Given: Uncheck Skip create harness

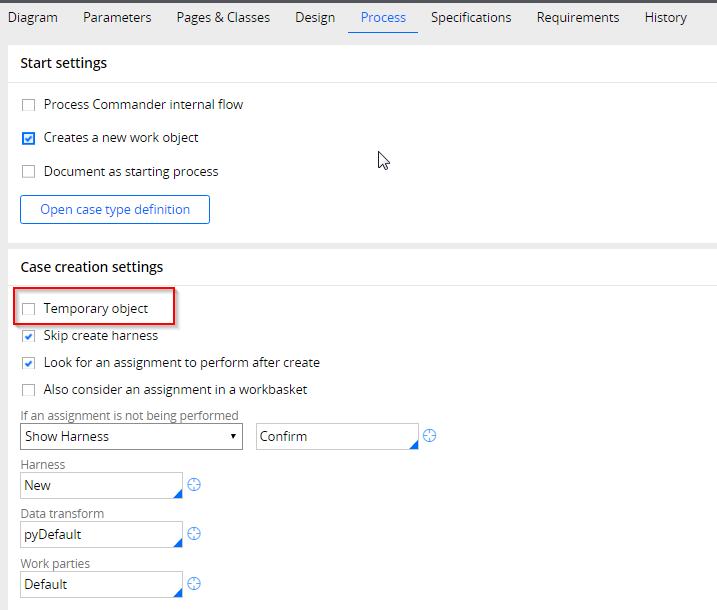Looking at the screenshot, I should (28, 336).
